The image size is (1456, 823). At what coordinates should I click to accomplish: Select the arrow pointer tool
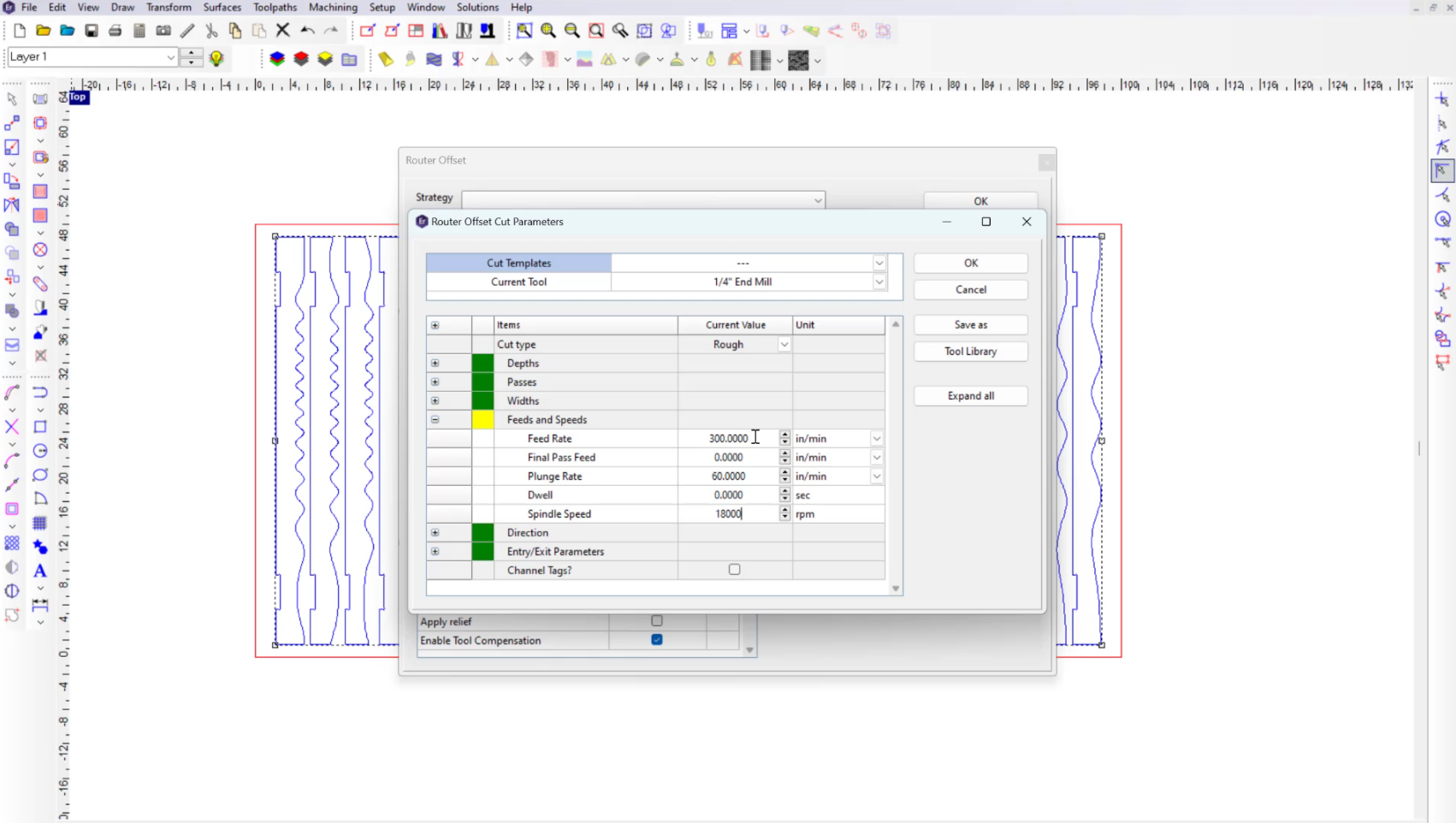click(12, 99)
